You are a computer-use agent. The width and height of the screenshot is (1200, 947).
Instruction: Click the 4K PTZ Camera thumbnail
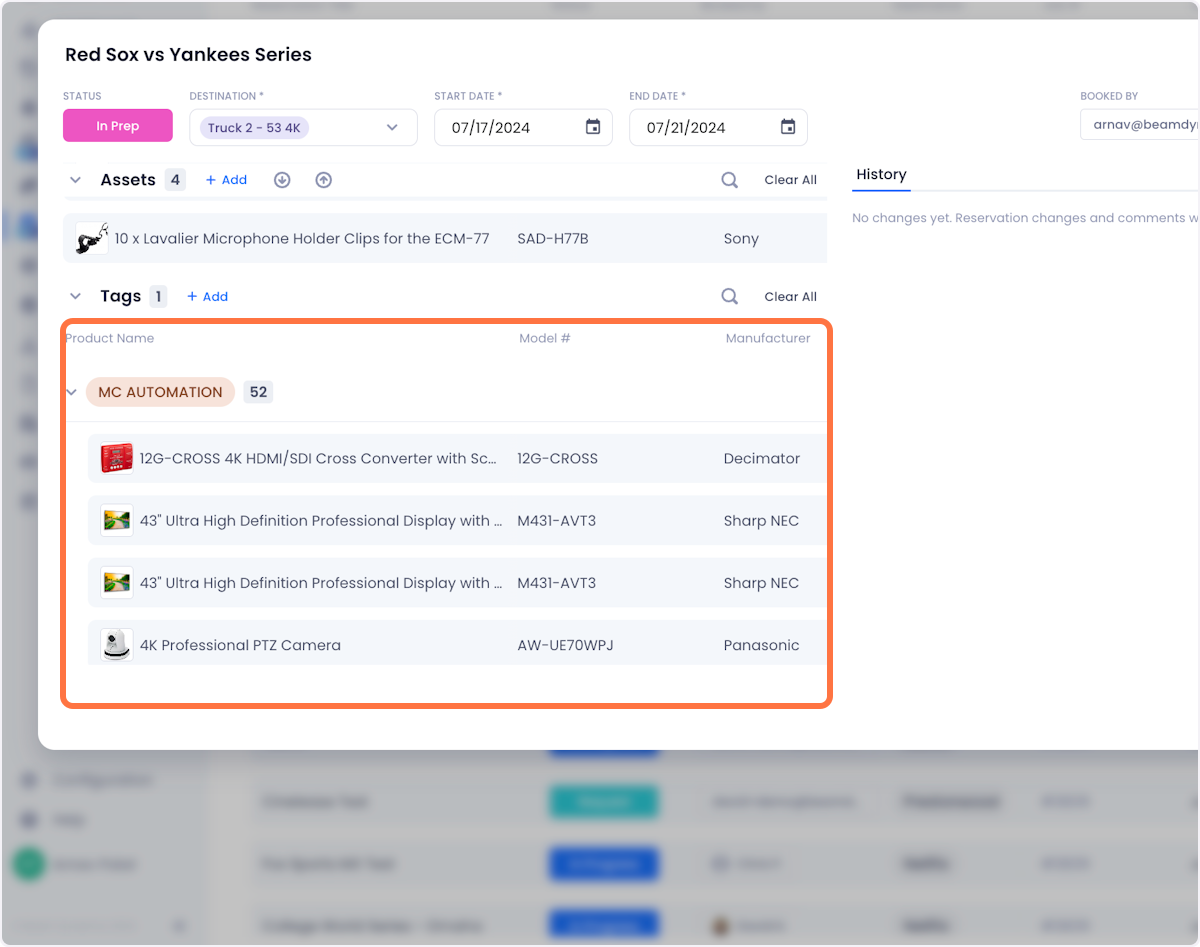[117, 645]
